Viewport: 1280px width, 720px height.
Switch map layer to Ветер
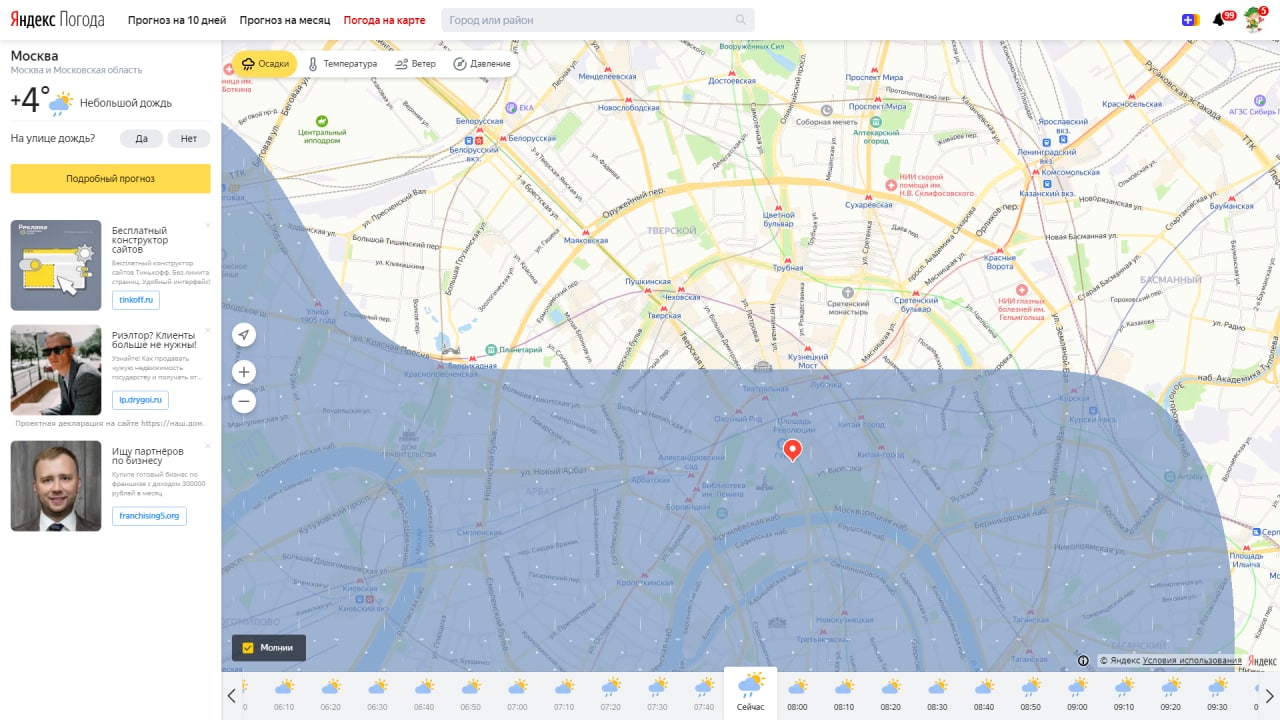415,64
